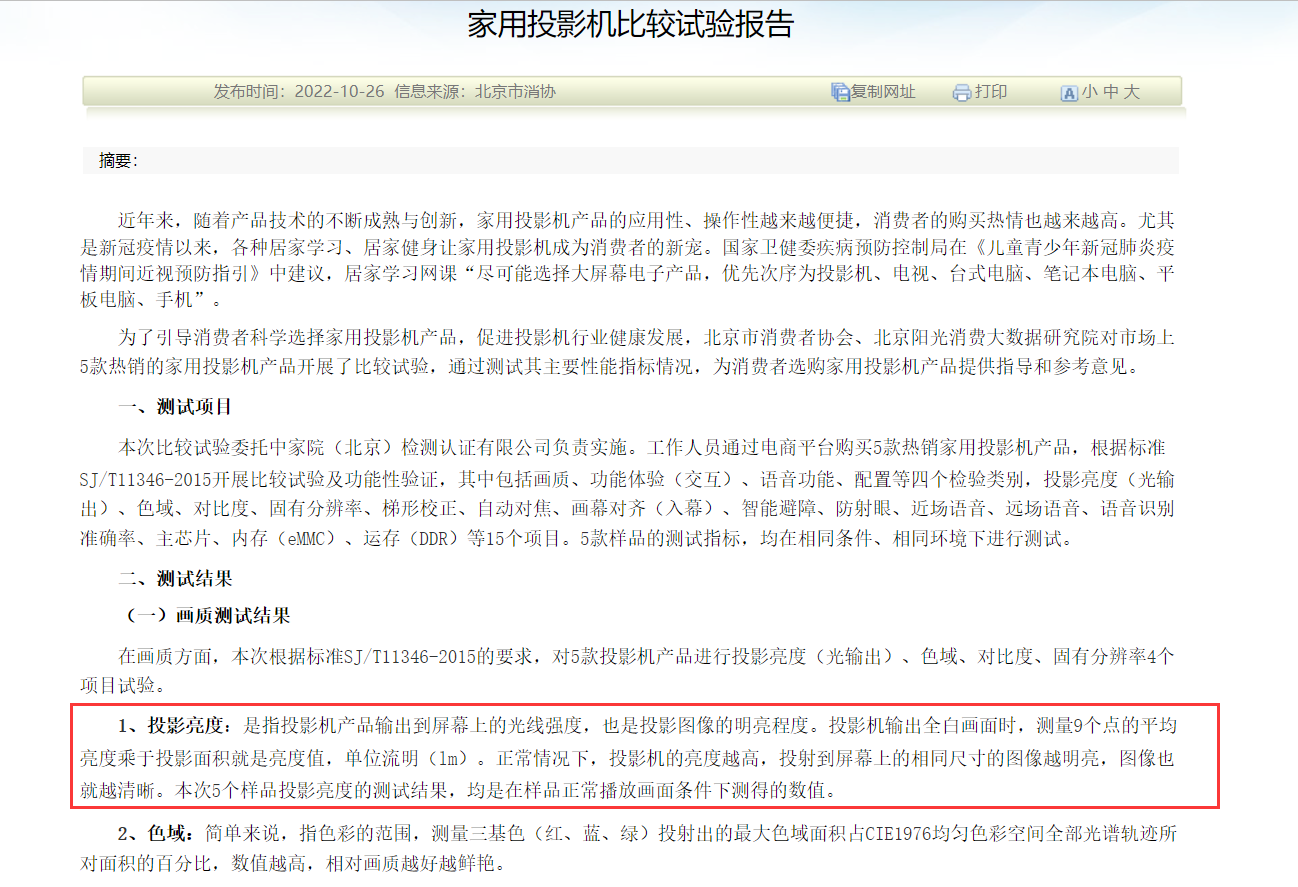
Task: Click the 发布时间：2022-10-26 text
Action: pyautogui.click(x=299, y=92)
